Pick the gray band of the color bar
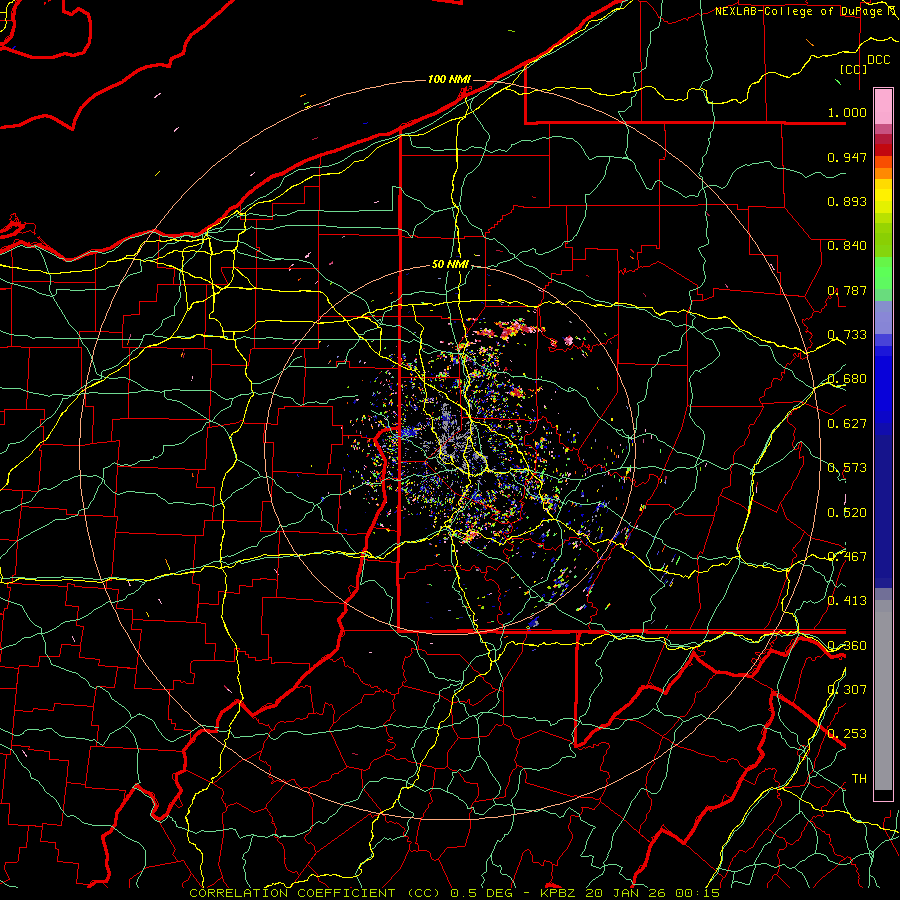 coord(883,695)
